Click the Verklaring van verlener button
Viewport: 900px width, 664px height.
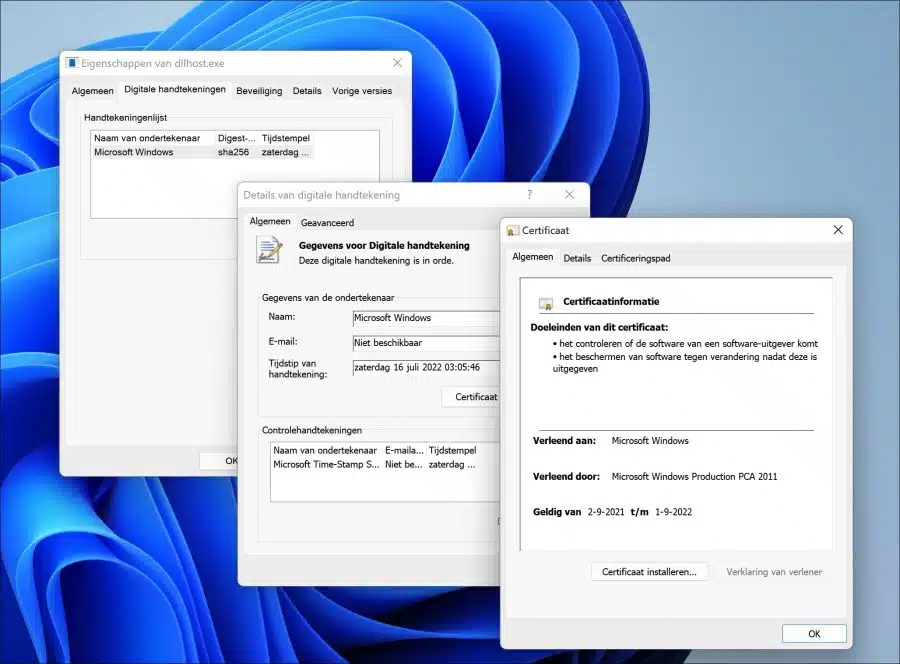point(774,572)
